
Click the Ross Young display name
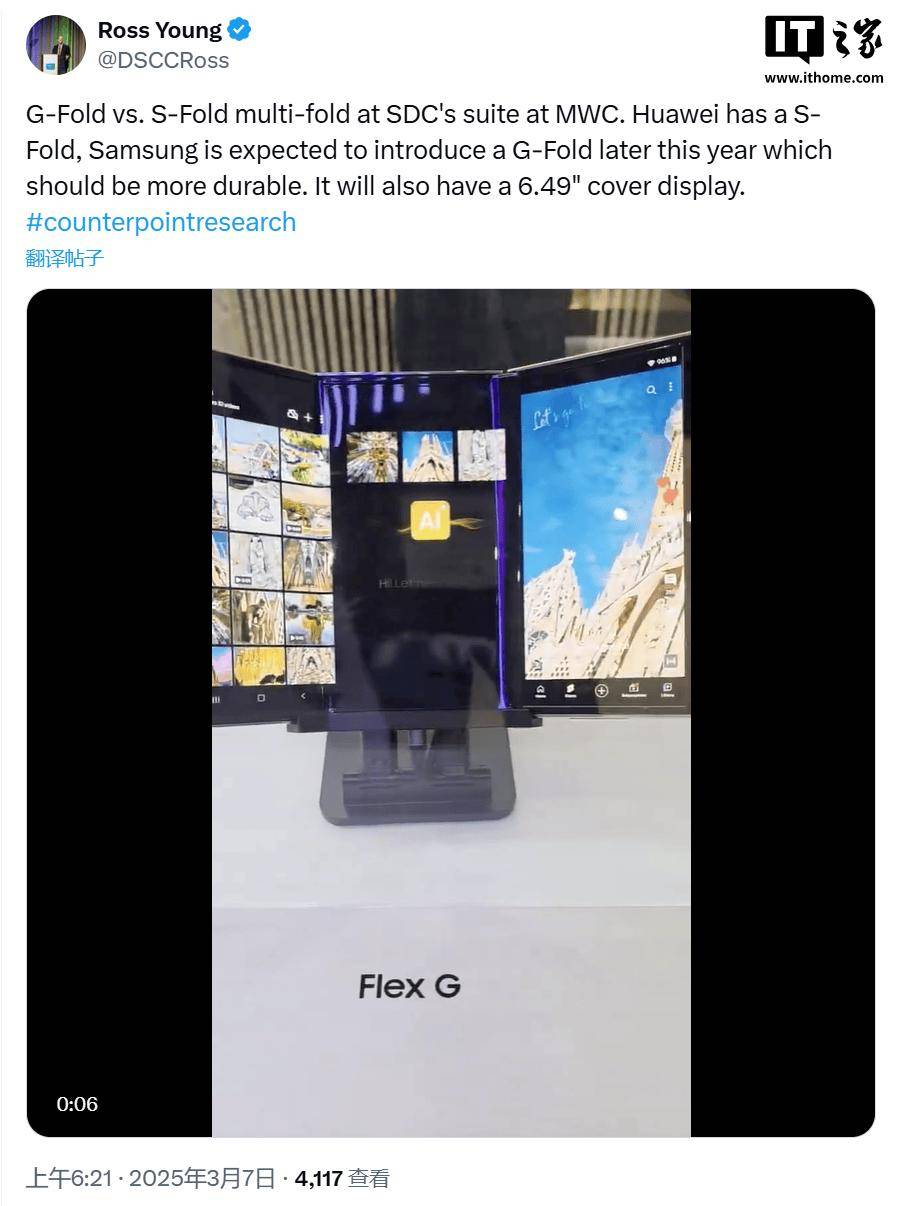click(160, 31)
